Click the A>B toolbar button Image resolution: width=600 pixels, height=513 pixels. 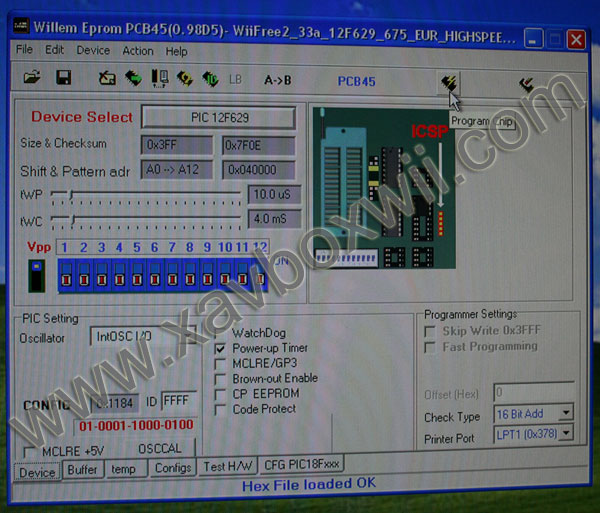[277, 79]
